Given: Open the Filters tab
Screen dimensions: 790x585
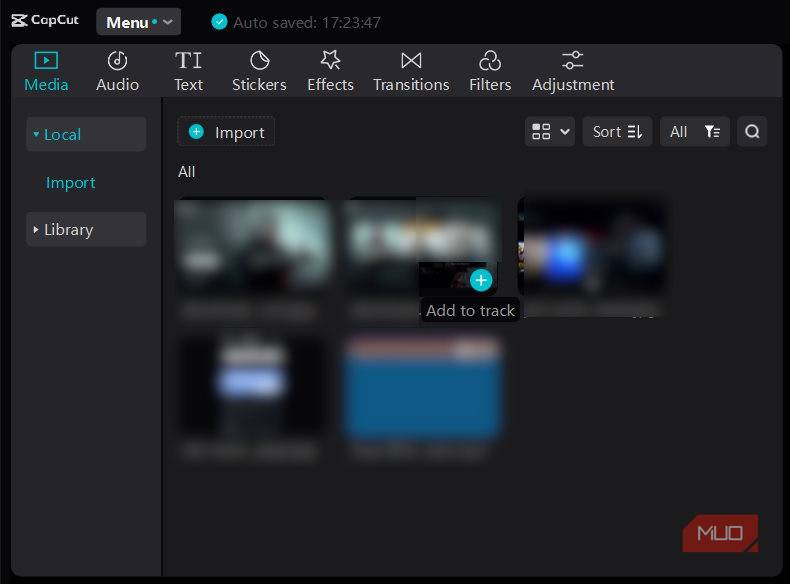Looking at the screenshot, I should [490, 72].
